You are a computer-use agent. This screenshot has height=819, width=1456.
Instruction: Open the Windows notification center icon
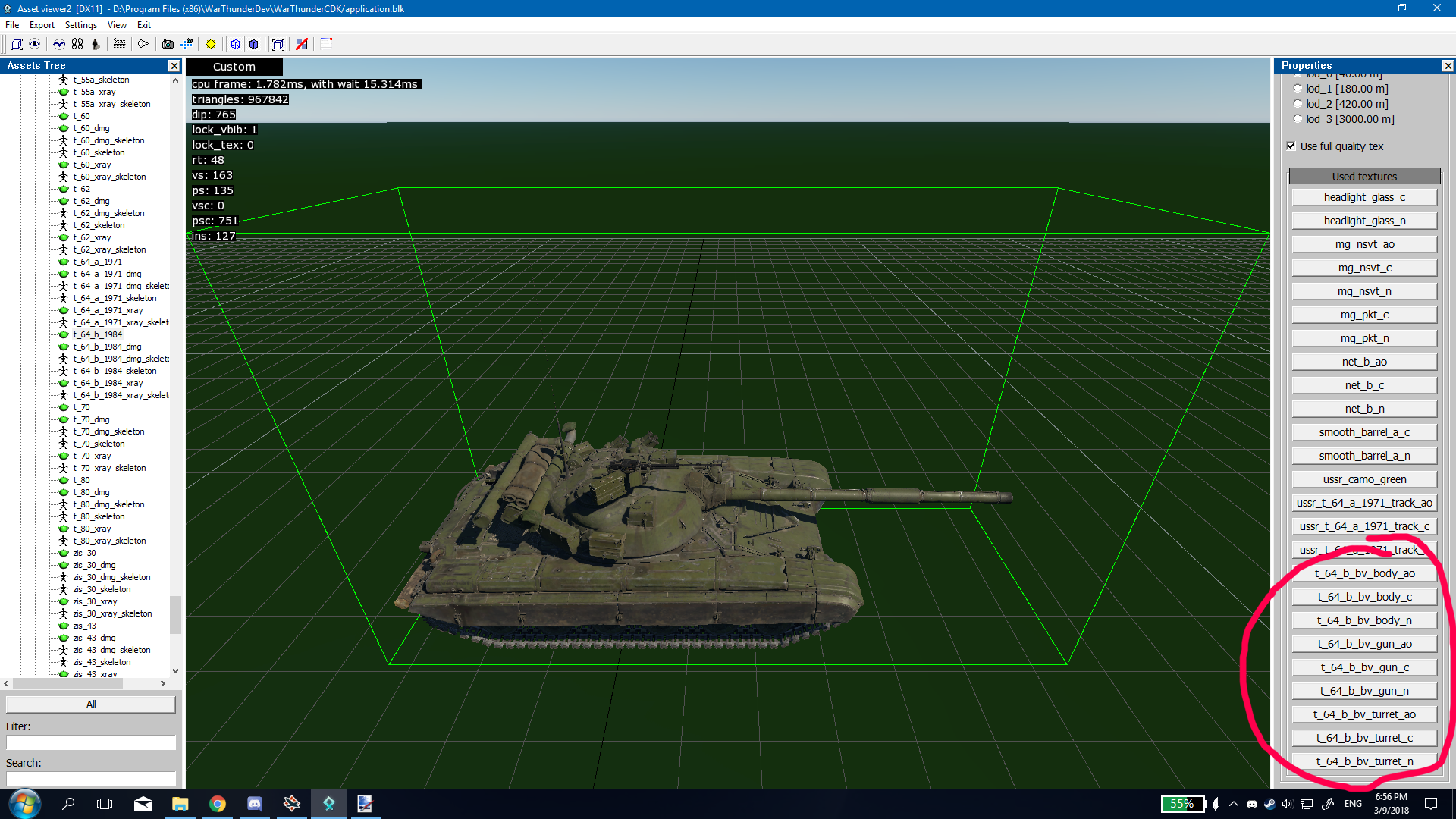click(x=1431, y=804)
